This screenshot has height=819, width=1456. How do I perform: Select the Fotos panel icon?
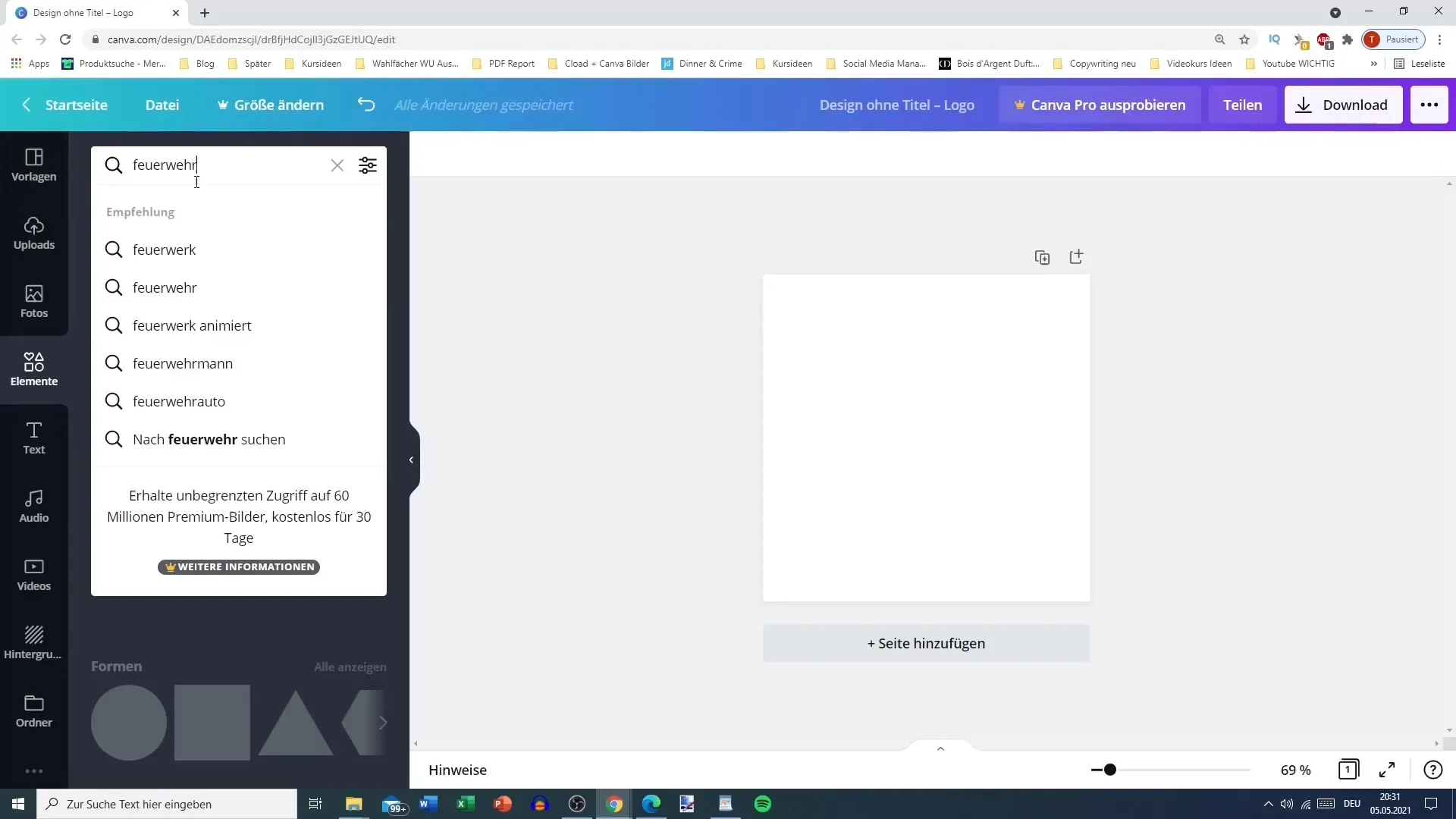click(x=34, y=301)
